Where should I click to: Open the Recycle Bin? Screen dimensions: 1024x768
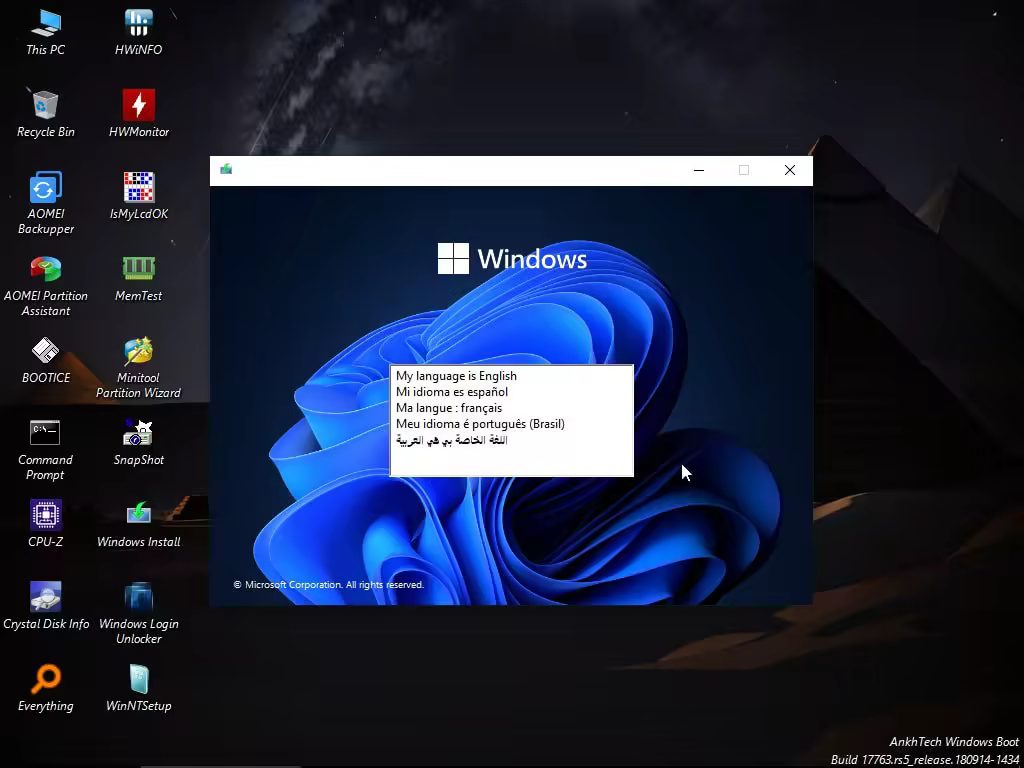click(x=45, y=104)
